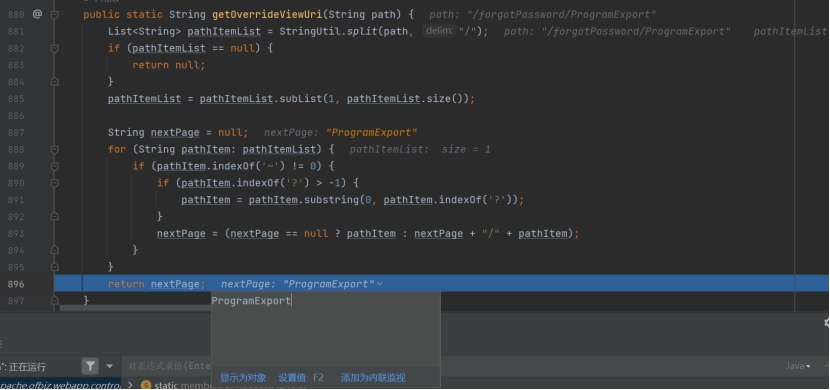Image resolution: width=830 pixels, height=390 pixels.
Task: Click the pache.ofbiz.webapp.contro stack frame row
Action: [x=60, y=385]
